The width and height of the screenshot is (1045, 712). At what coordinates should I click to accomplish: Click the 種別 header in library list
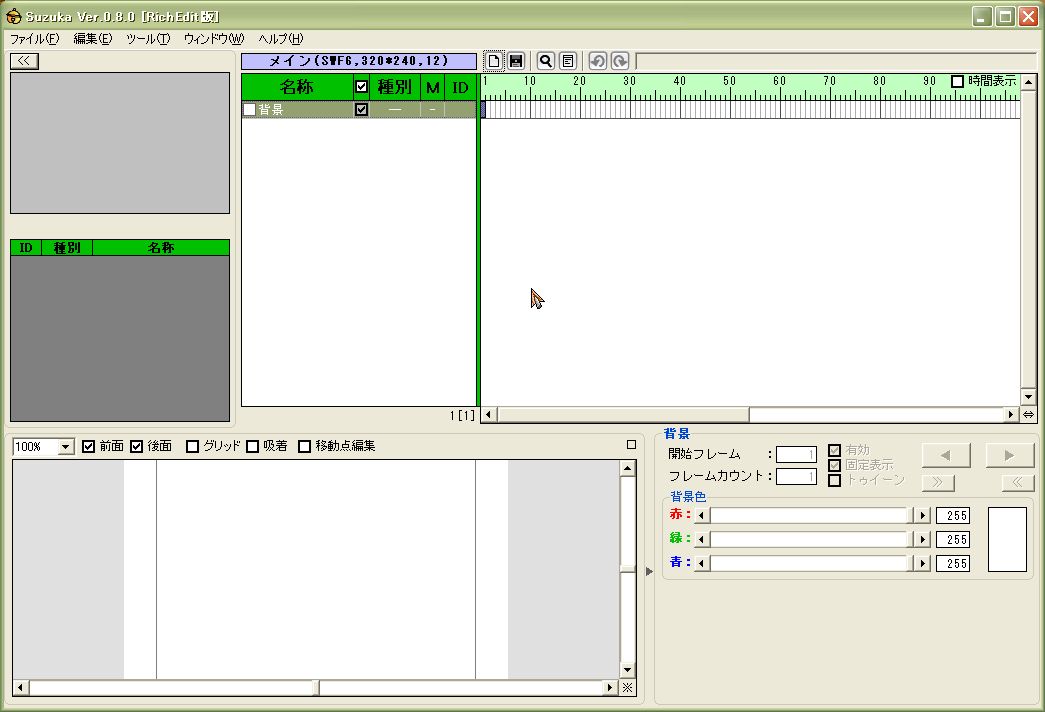click(x=67, y=248)
